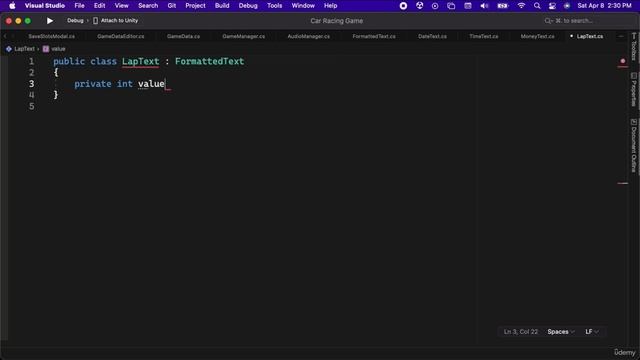
Task: Open the Spaces indentation dropdown
Action: click(x=561, y=332)
